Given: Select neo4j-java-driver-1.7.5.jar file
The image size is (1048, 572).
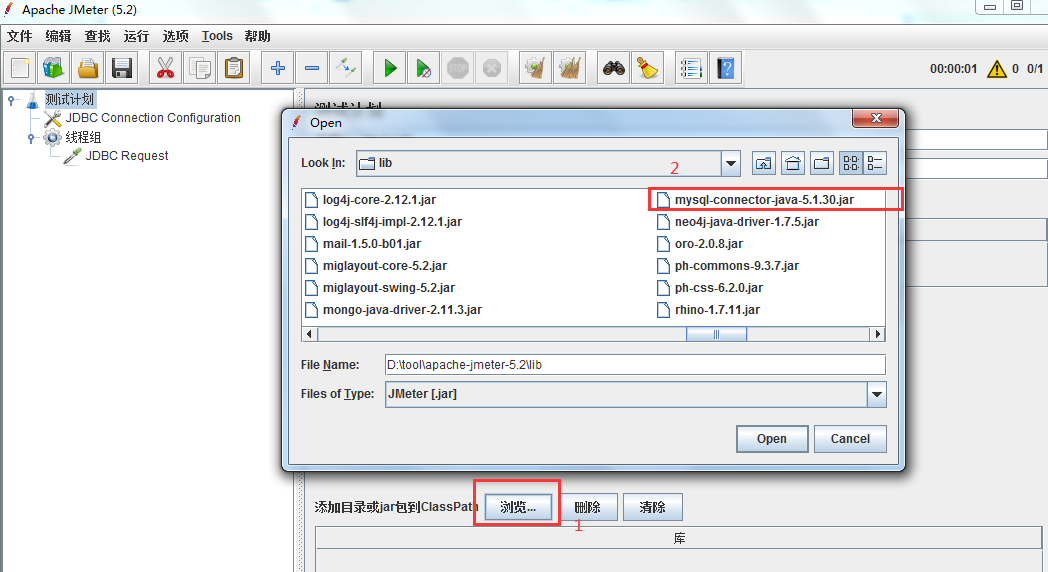Looking at the screenshot, I should 738,222.
